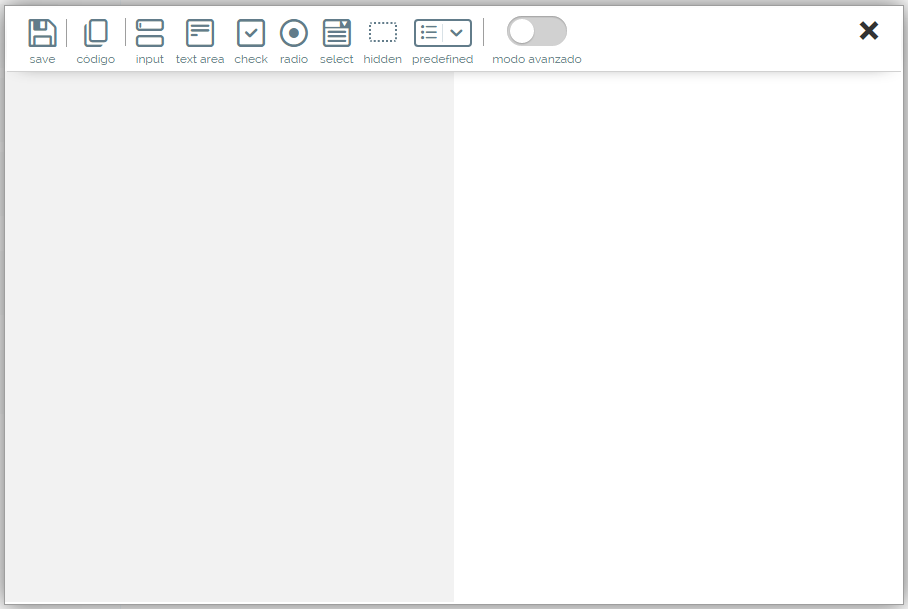Open the código copy icon

coord(96,33)
